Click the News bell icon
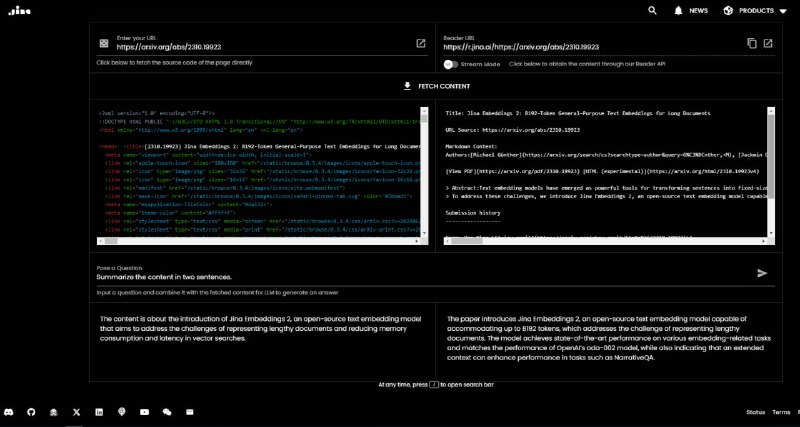This screenshot has height=427, width=800. pyautogui.click(x=678, y=10)
